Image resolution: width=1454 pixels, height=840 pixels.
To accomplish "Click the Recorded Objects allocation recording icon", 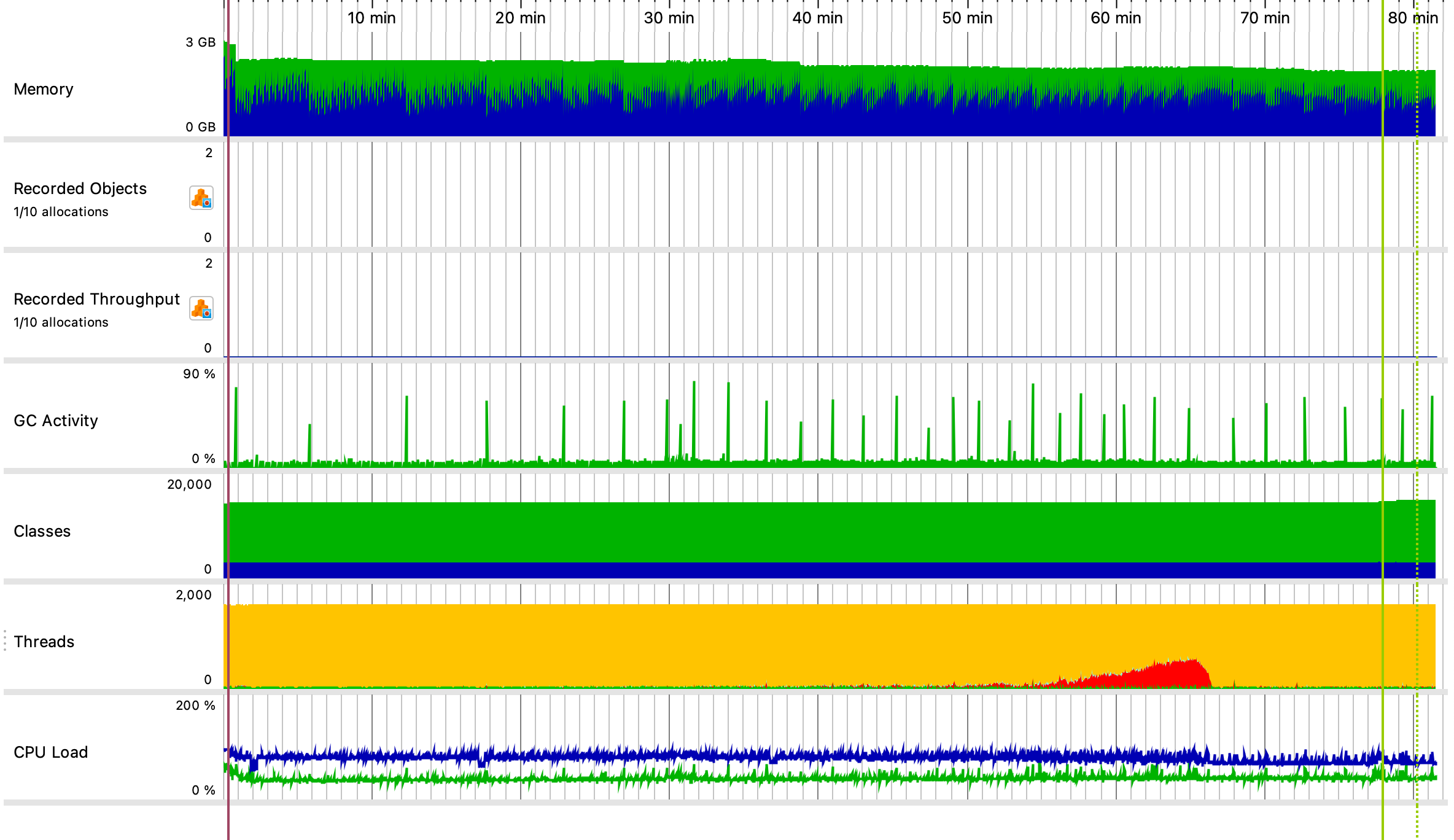I will pos(201,198).
